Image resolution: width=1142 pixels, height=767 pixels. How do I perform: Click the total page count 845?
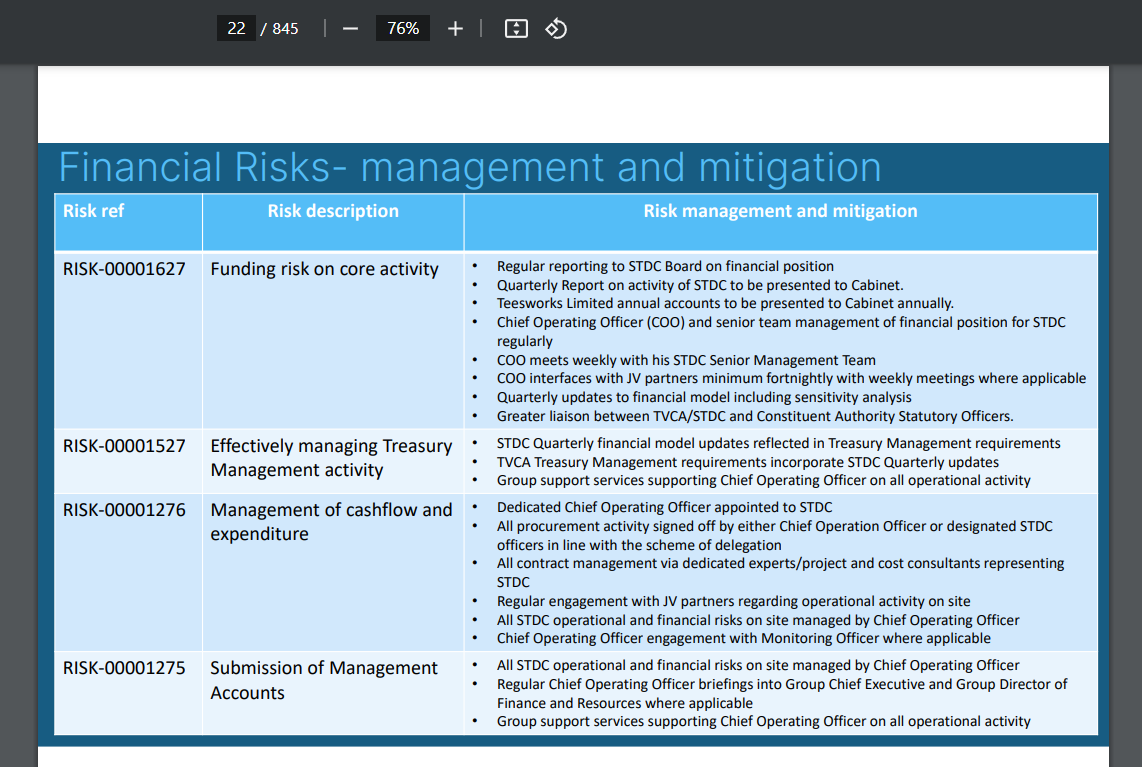(285, 28)
